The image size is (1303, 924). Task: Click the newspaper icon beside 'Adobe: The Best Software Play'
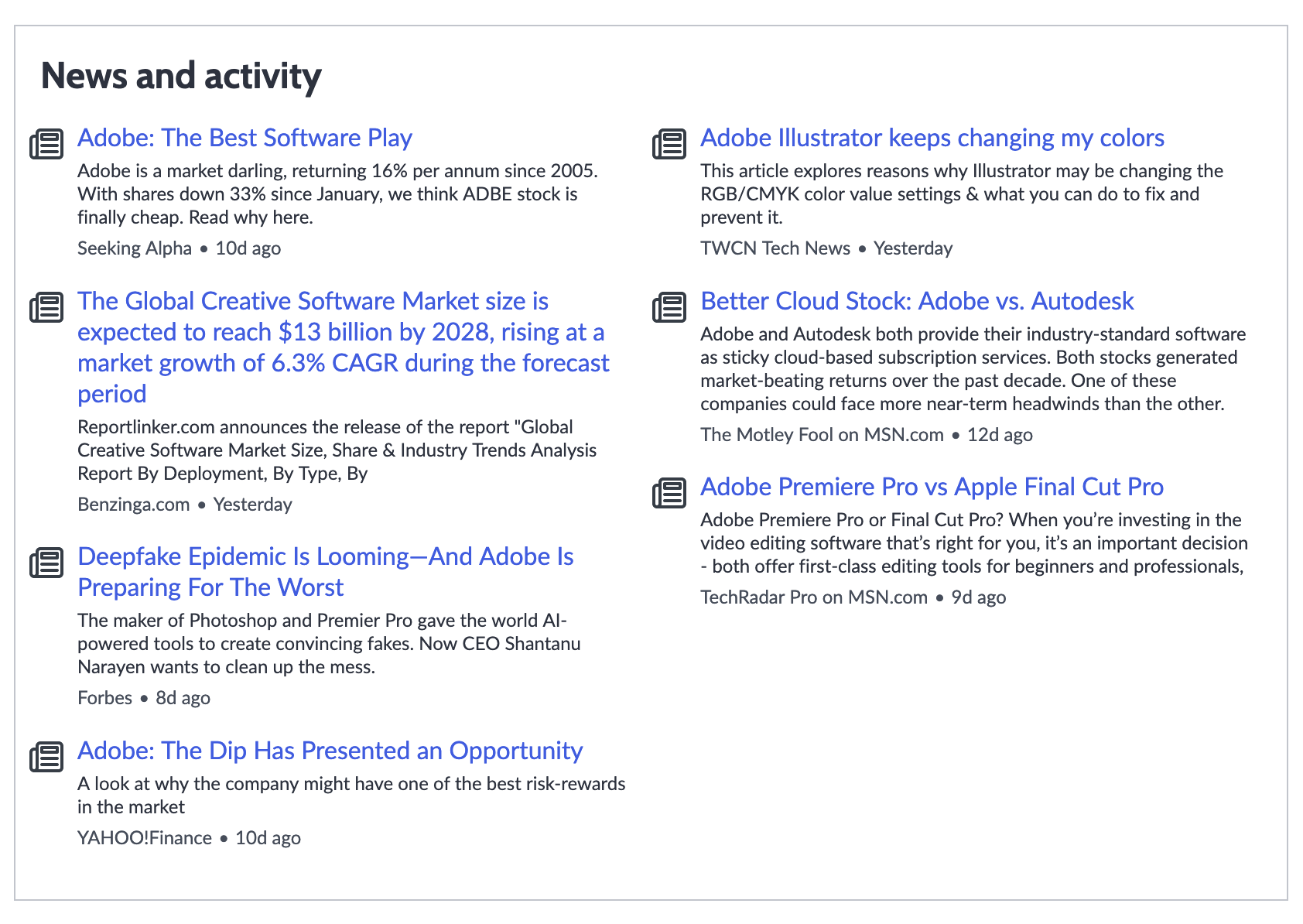46,144
